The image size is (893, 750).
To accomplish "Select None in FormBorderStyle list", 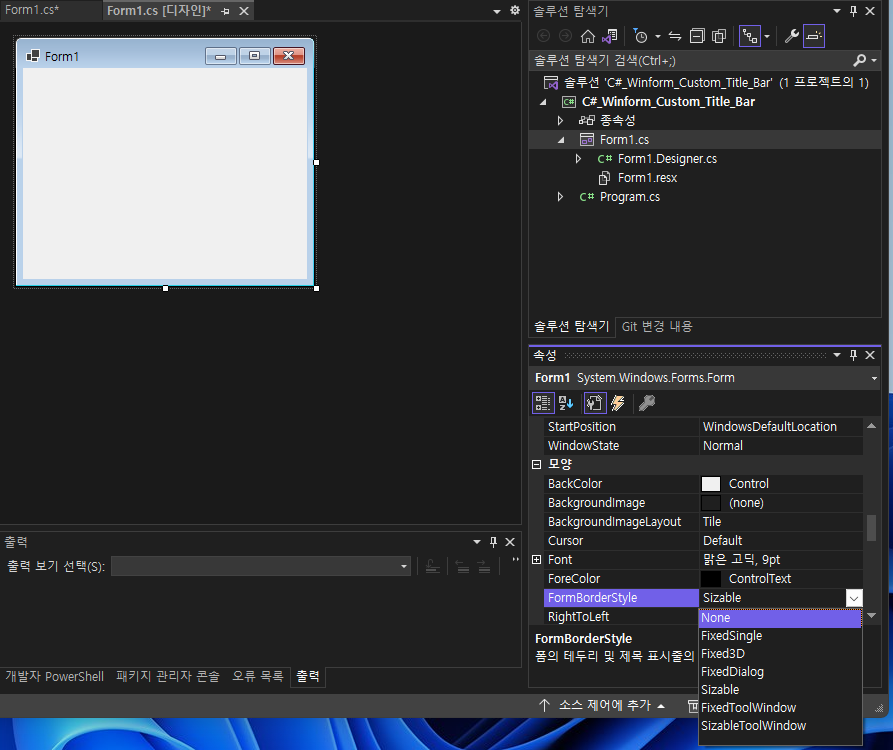I will tap(780, 618).
